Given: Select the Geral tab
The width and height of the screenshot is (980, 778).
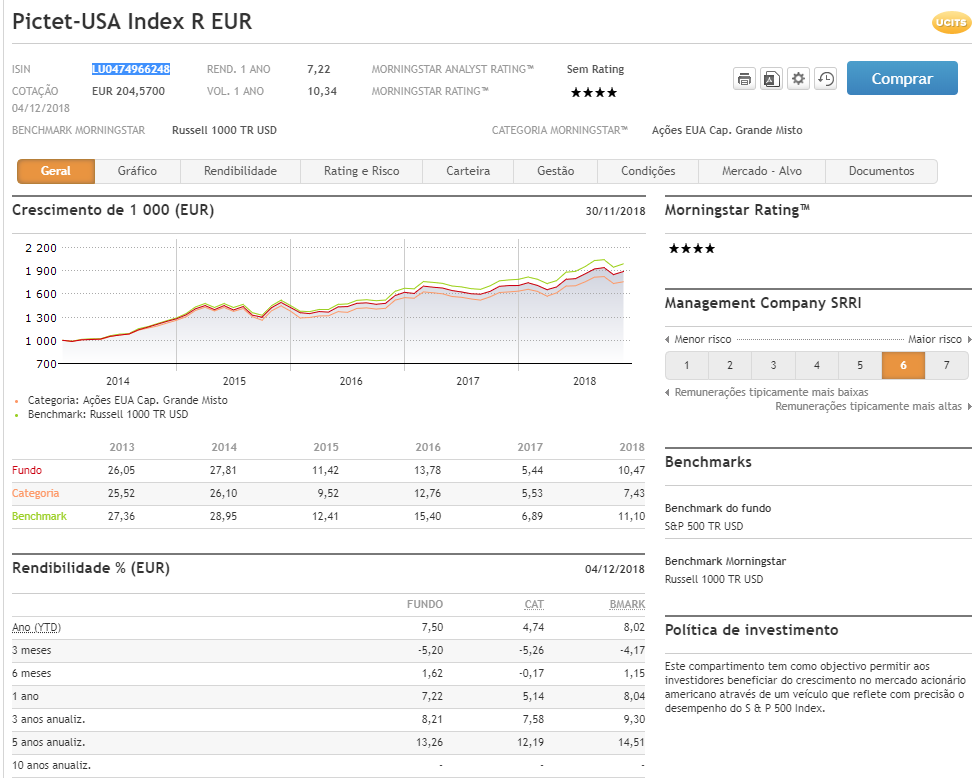Looking at the screenshot, I should pos(56,171).
